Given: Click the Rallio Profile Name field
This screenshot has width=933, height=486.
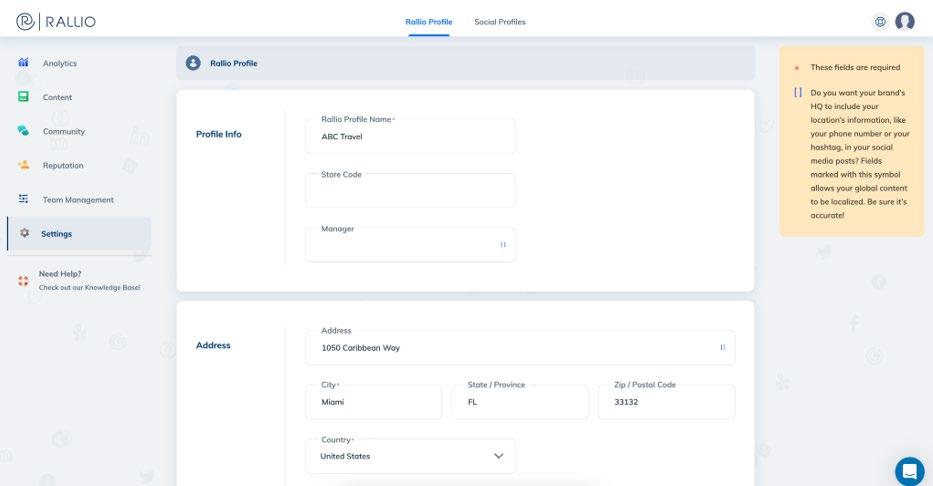Looking at the screenshot, I should coord(411,136).
